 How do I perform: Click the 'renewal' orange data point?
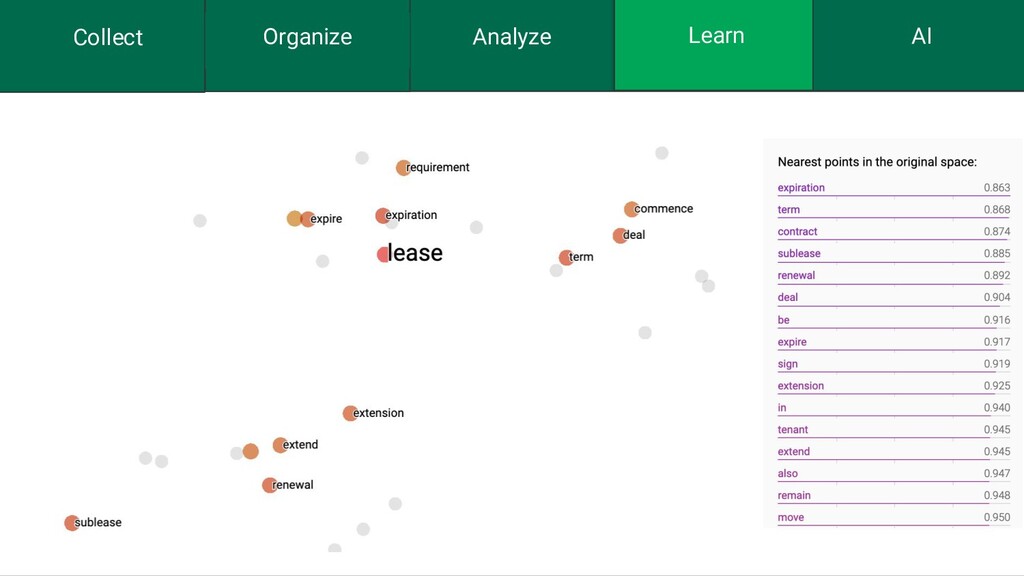tap(269, 485)
